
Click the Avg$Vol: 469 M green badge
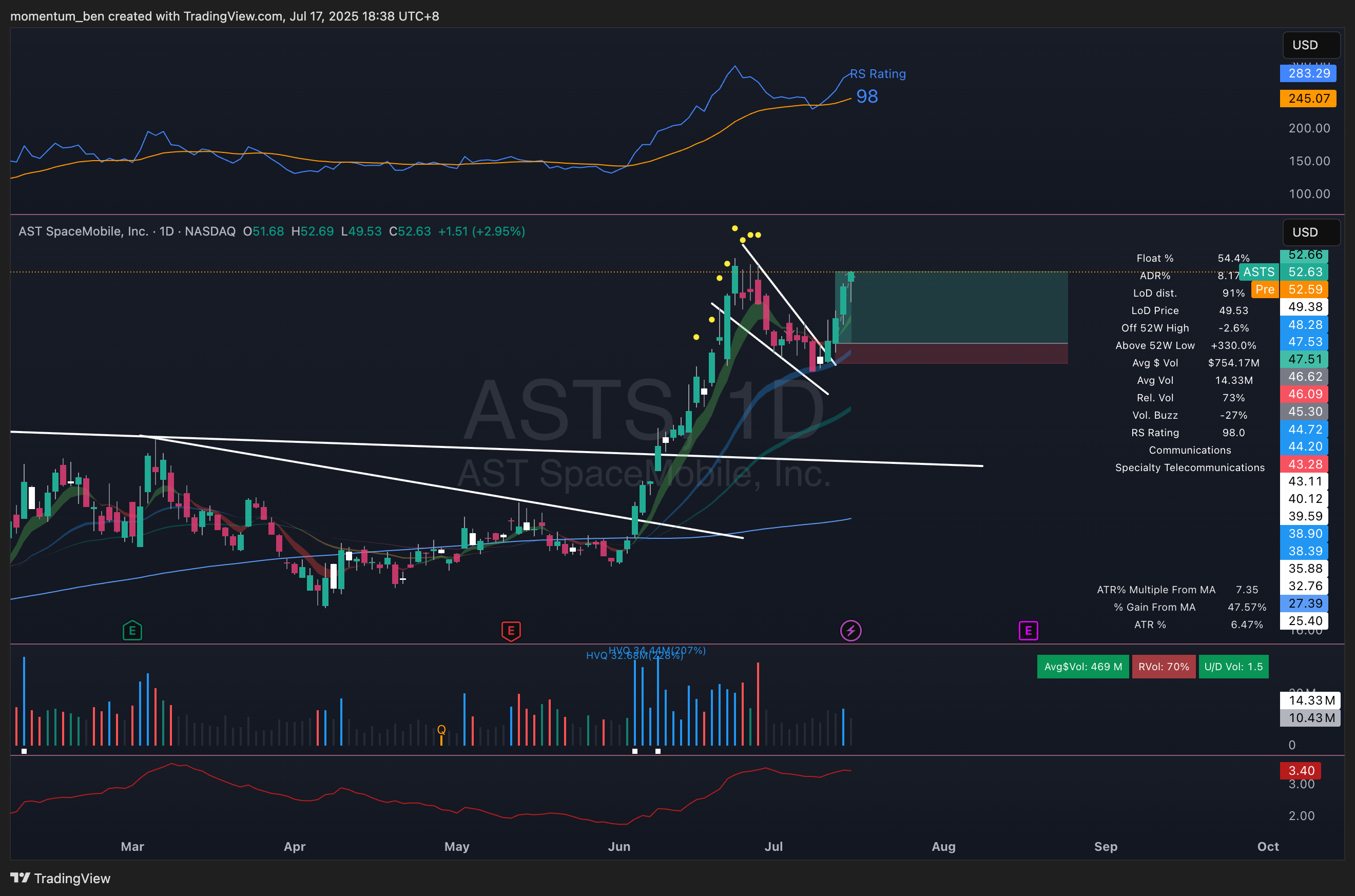point(1082,667)
